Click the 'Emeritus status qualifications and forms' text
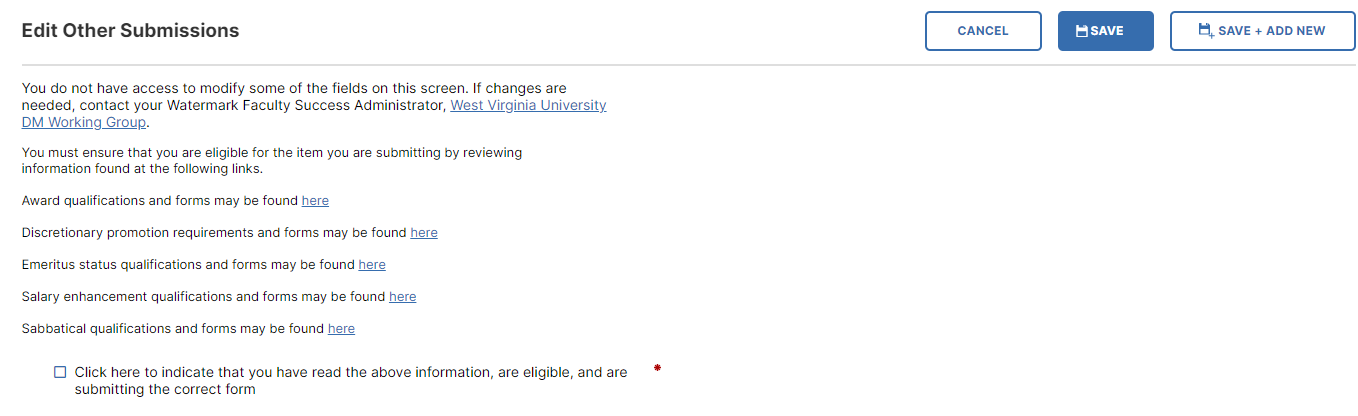 click(x=188, y=265)
